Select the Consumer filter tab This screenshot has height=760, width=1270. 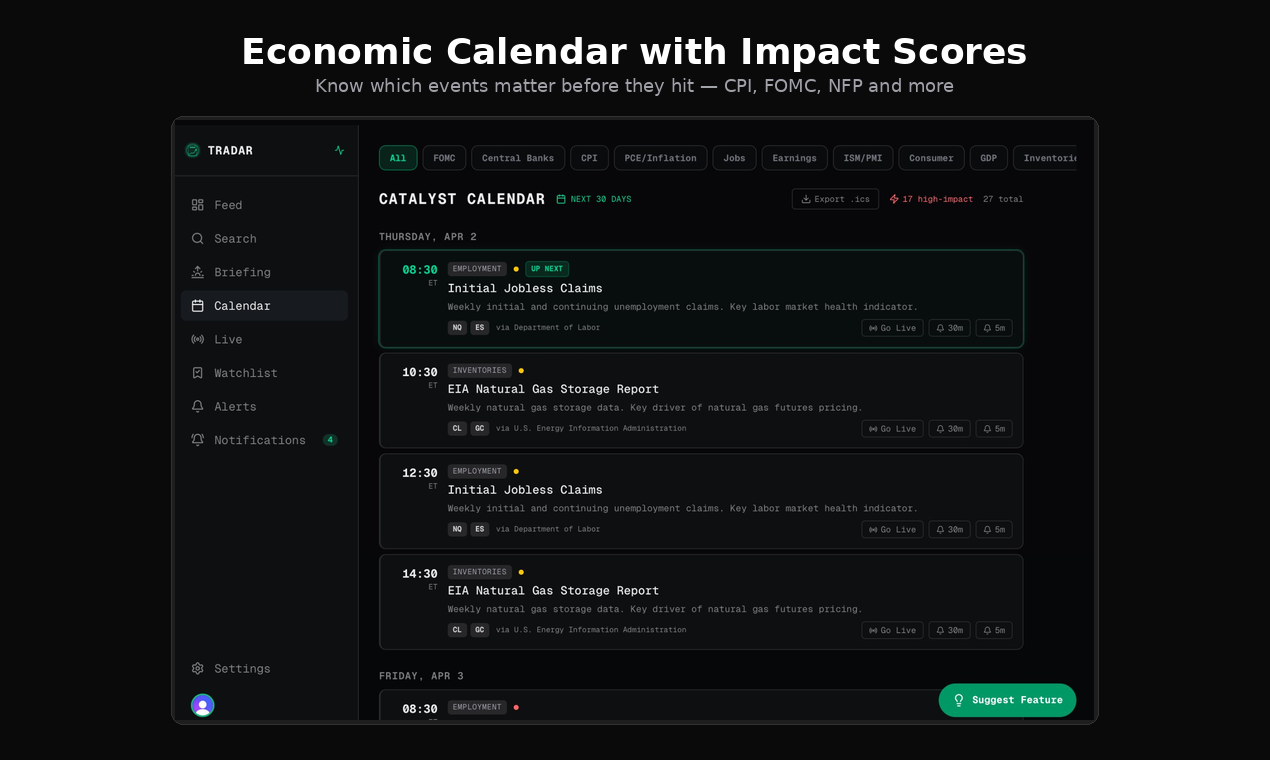coord(931,158)
